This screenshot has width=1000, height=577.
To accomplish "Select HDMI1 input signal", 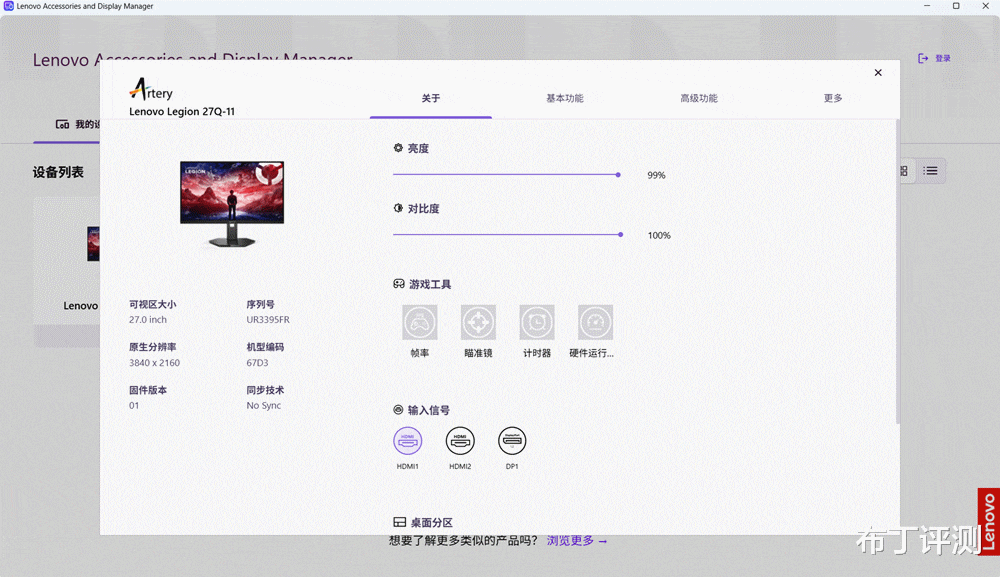I will [408, 441].
